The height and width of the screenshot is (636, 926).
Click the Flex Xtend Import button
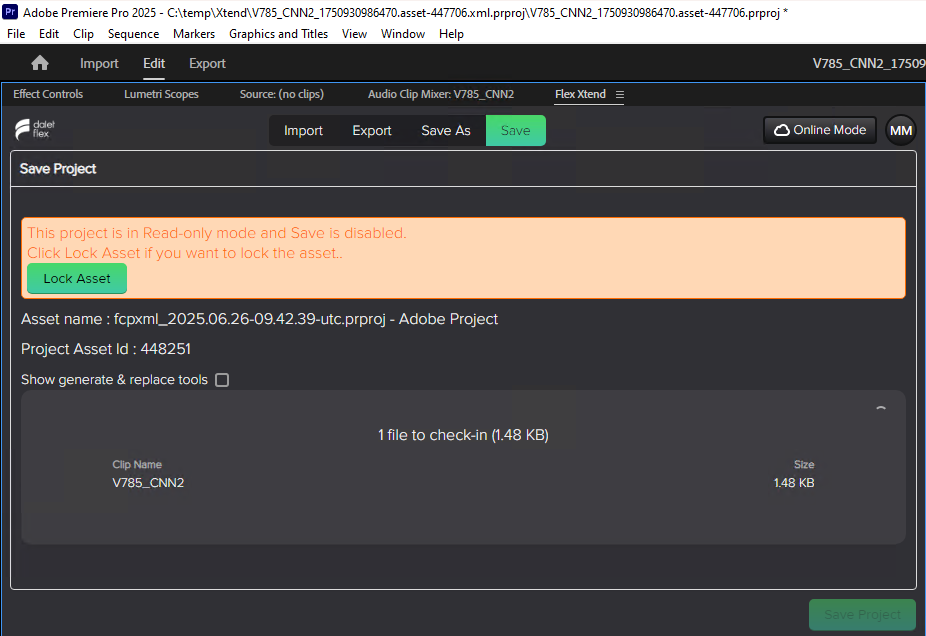click(304, 131)
